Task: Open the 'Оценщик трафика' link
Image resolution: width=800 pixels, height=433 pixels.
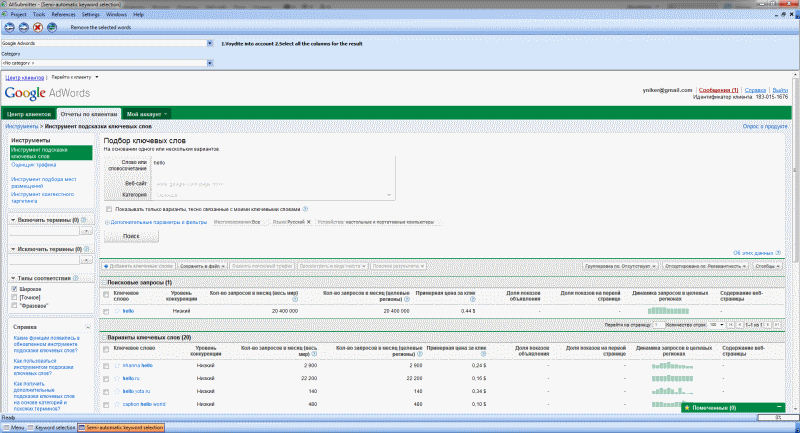Action: pyautogui.click(x=31, y=164)
